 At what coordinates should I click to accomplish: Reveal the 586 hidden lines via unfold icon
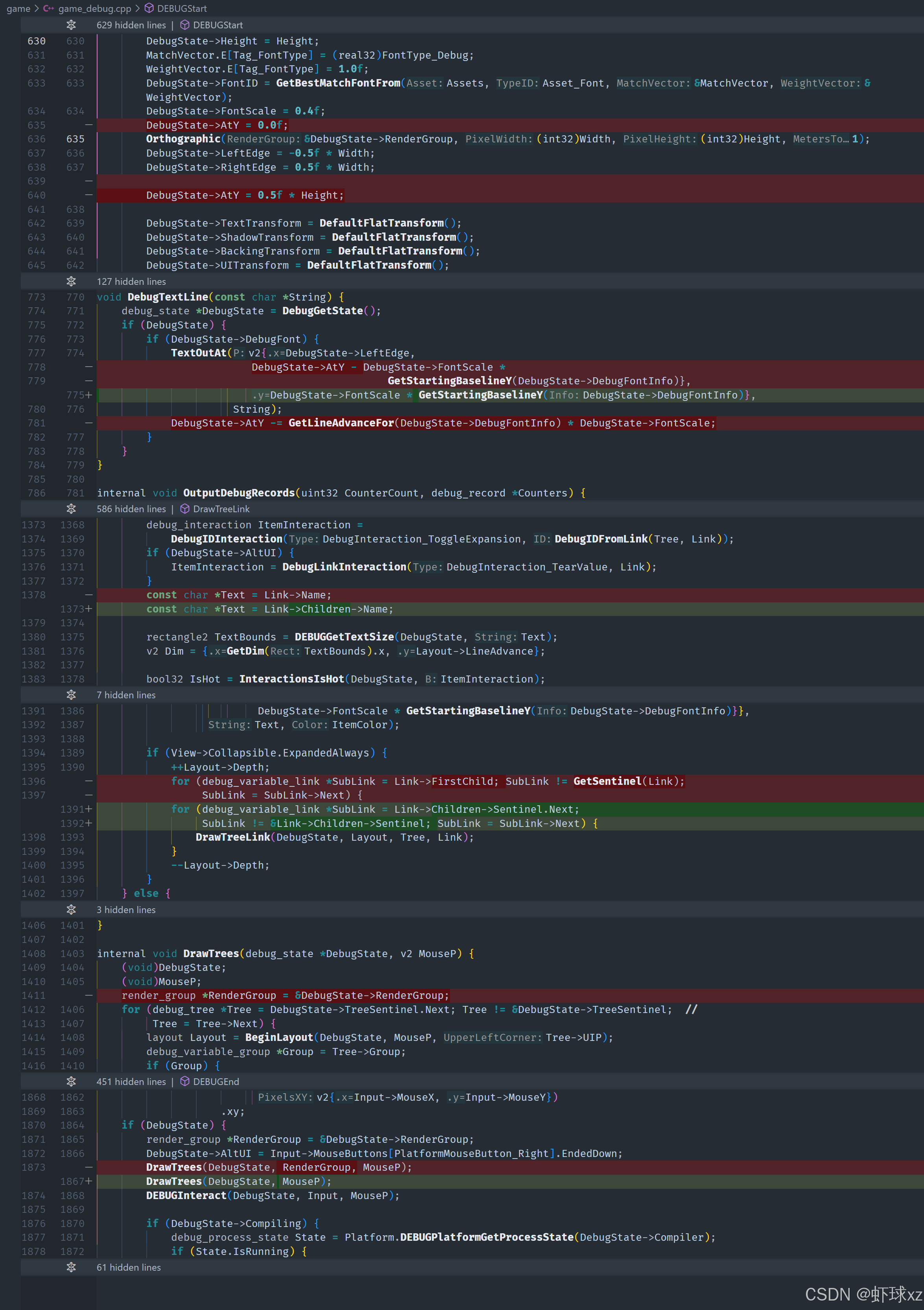(x=71, y=508)
